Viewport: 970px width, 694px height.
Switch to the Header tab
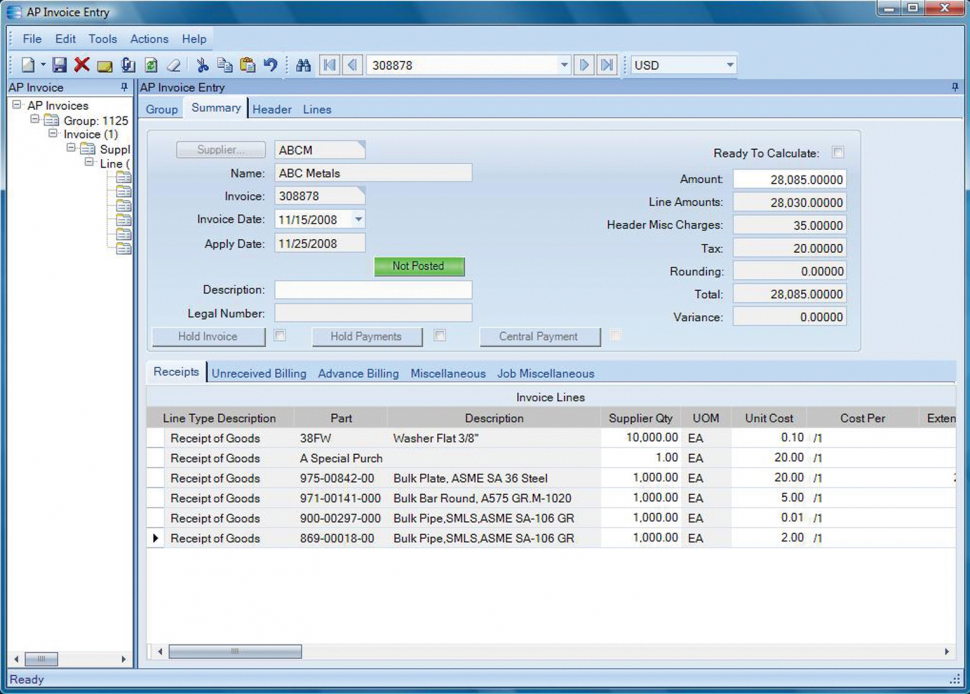(x=272, y=109)
